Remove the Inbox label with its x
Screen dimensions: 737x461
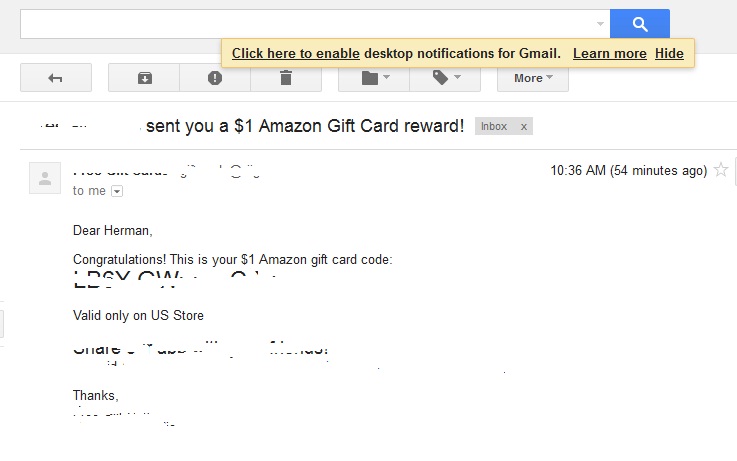pos(523,127)
